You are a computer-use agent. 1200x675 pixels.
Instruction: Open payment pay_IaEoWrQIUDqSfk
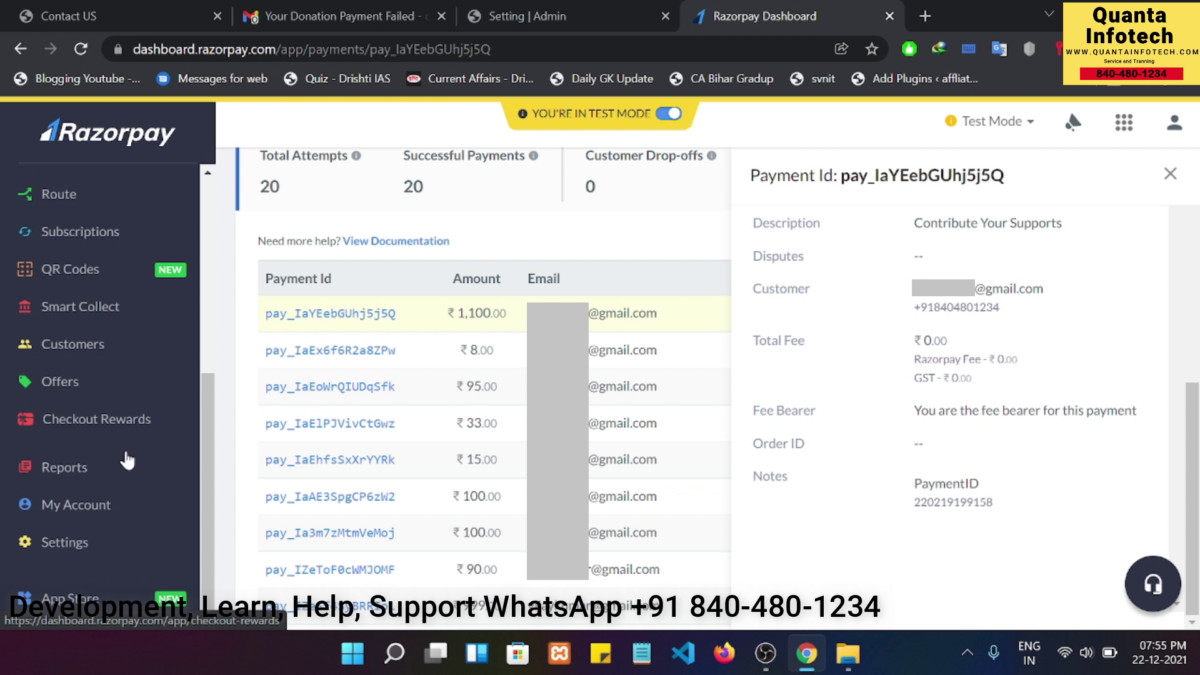[x=330, y=387]
